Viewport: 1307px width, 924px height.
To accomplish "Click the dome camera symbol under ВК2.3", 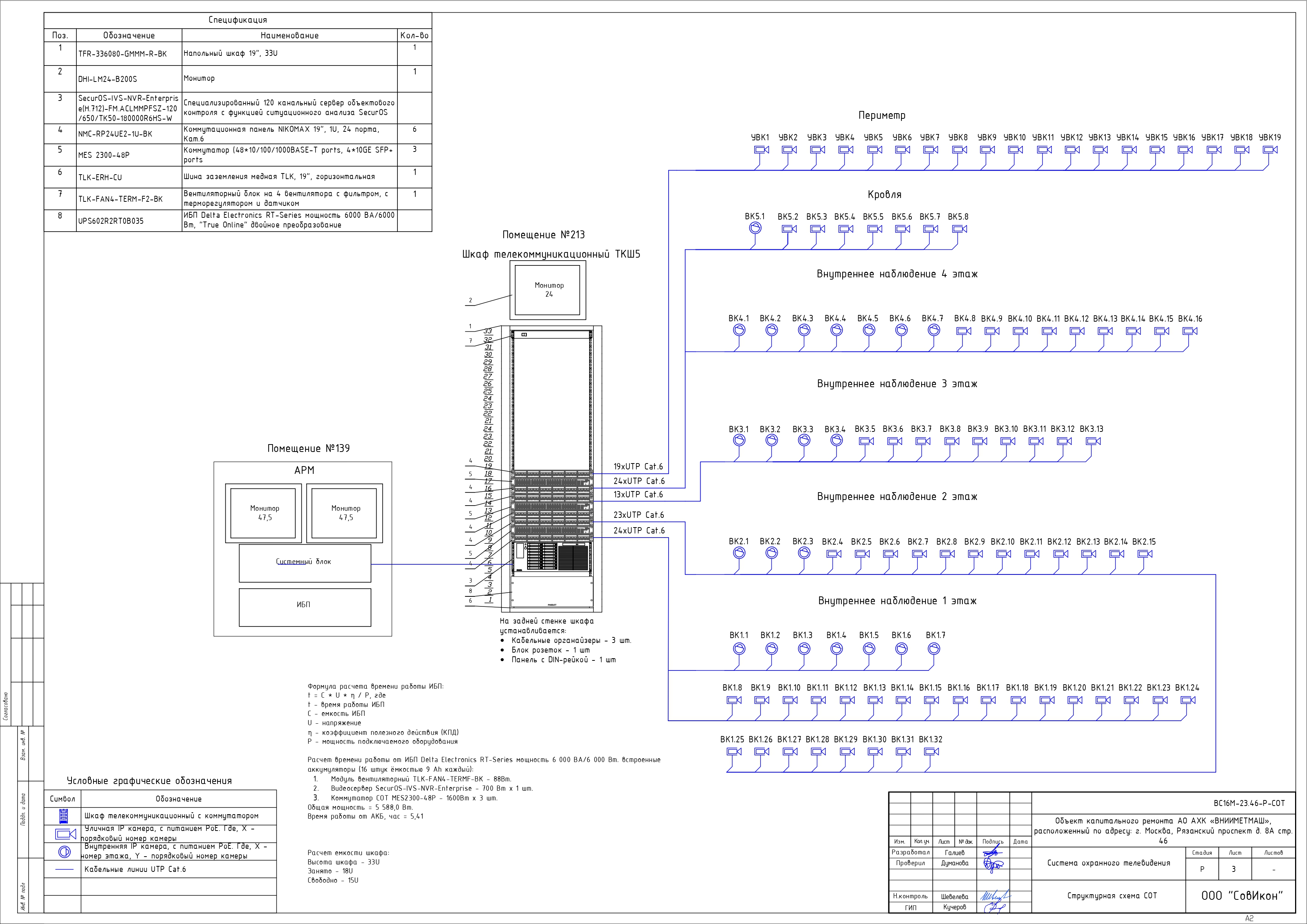I will tap(804, 552).
